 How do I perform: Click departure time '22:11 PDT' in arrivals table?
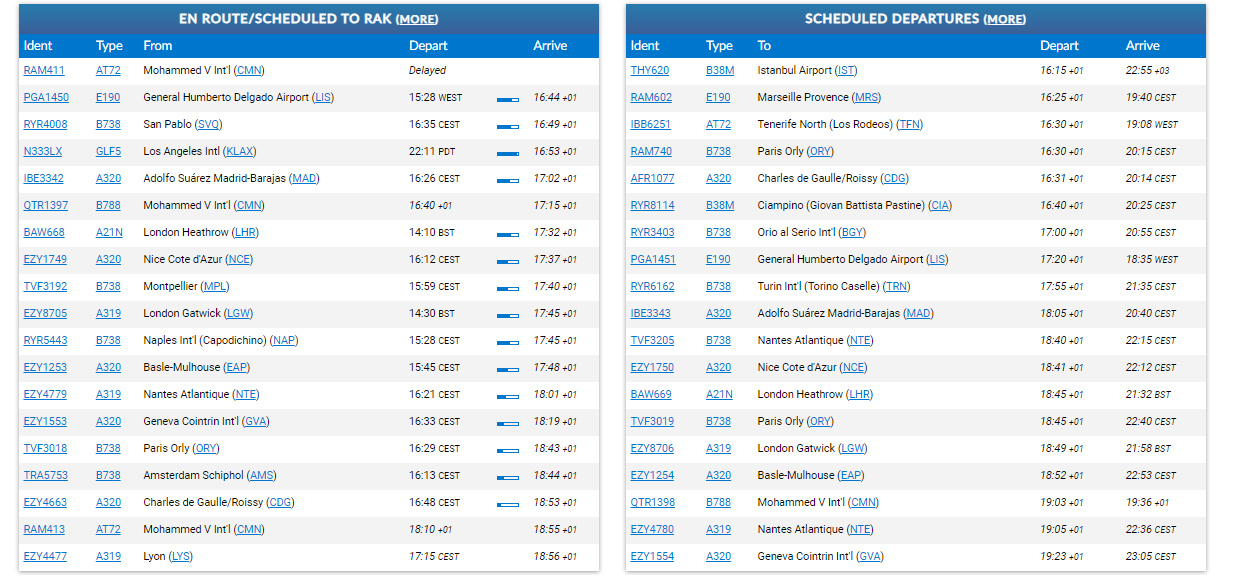click(x=432, y=152)
